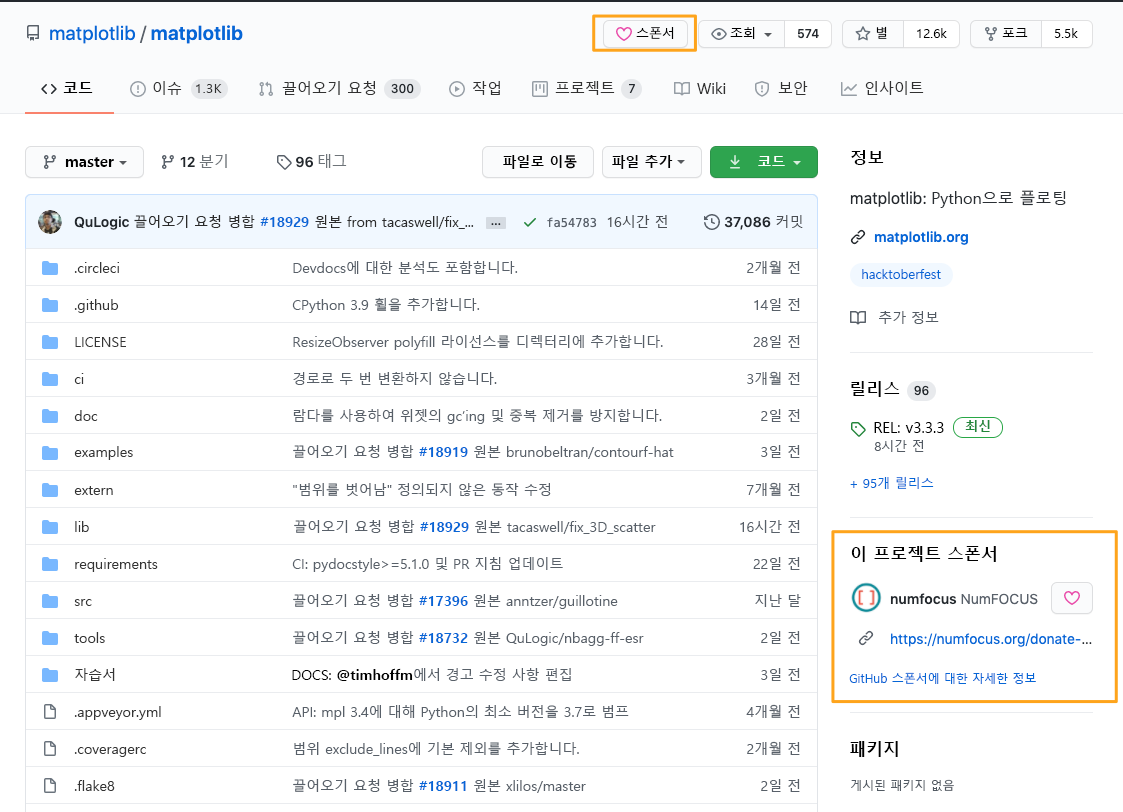Click the repository book icon beside matplotlib
The height and width of the screenshot is (812, 1123).
coord(33,34)
